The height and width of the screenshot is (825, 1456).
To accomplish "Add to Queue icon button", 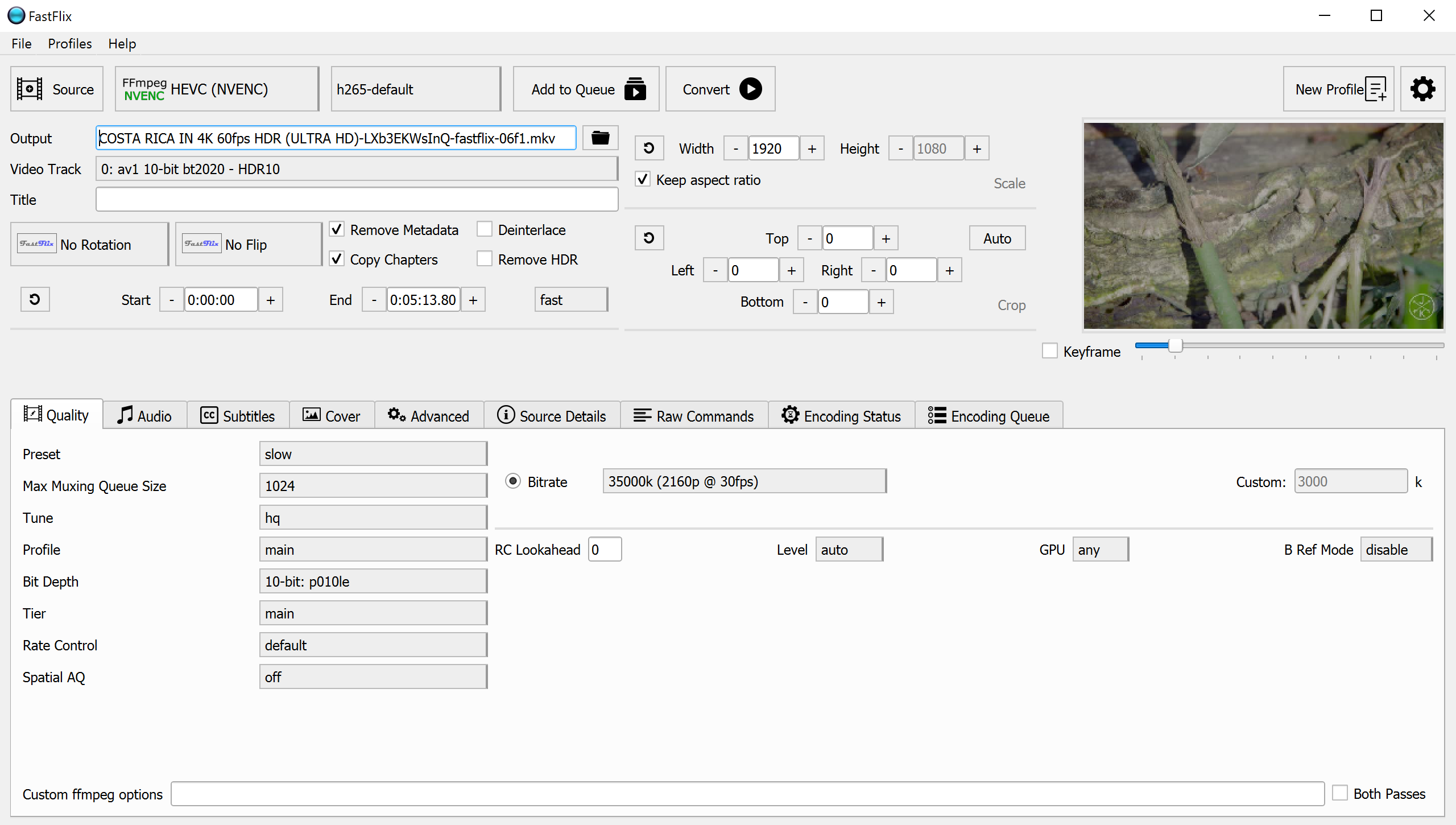I will [586, 89].
